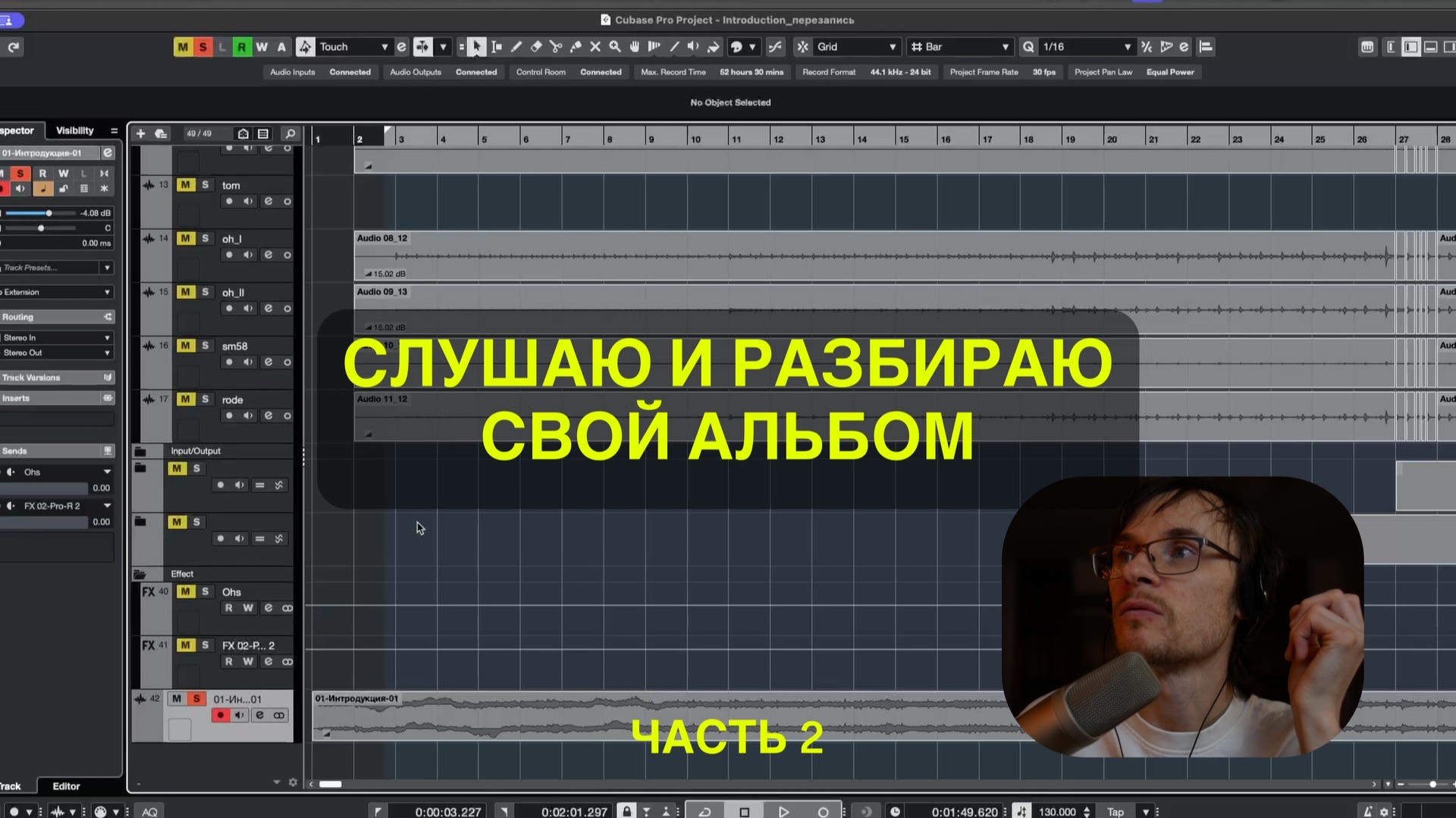
Task: Mute the sm58 track
Action: [186, 346]
